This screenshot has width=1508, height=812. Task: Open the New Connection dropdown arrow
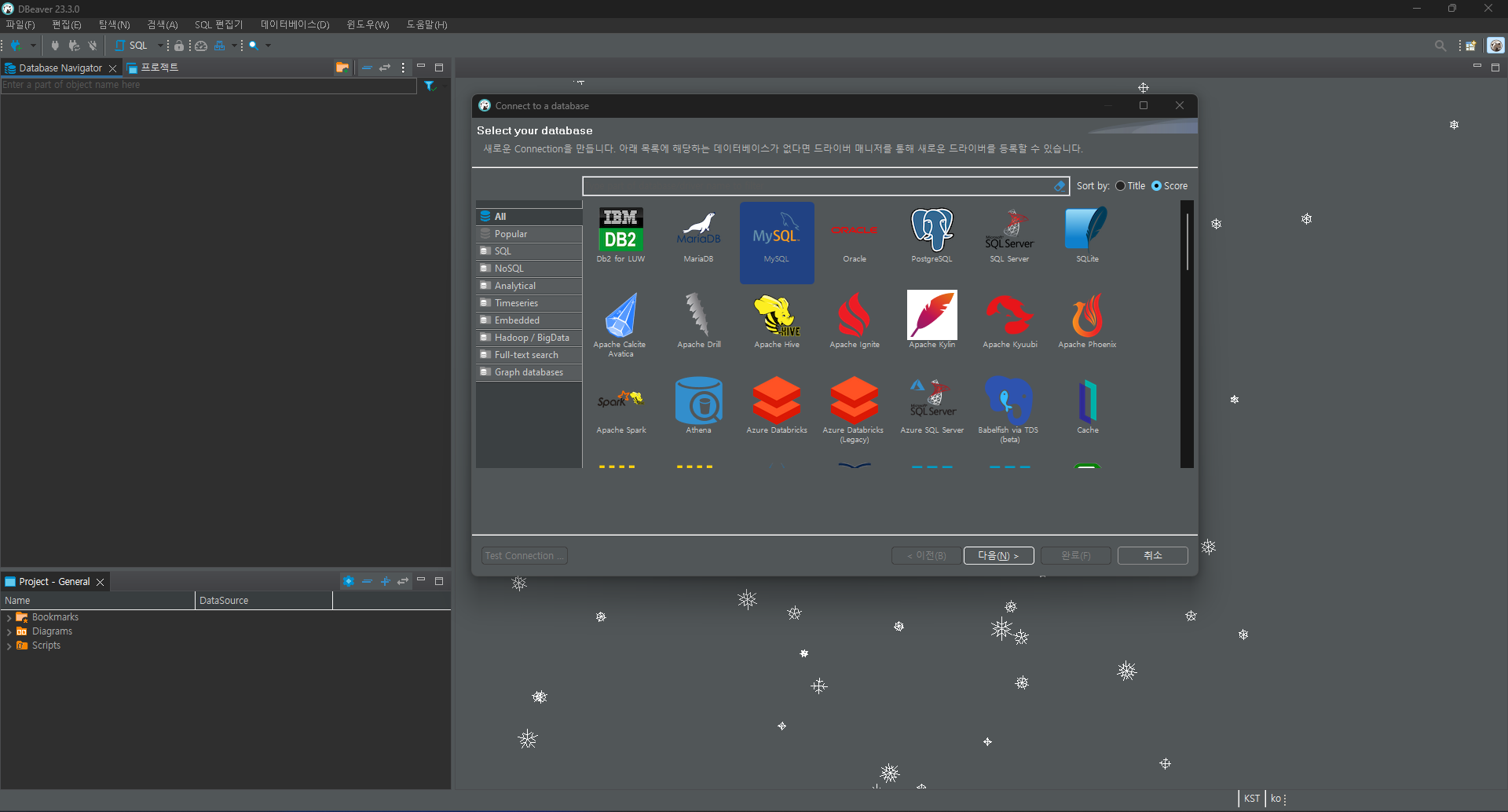(x=33, y=46)
